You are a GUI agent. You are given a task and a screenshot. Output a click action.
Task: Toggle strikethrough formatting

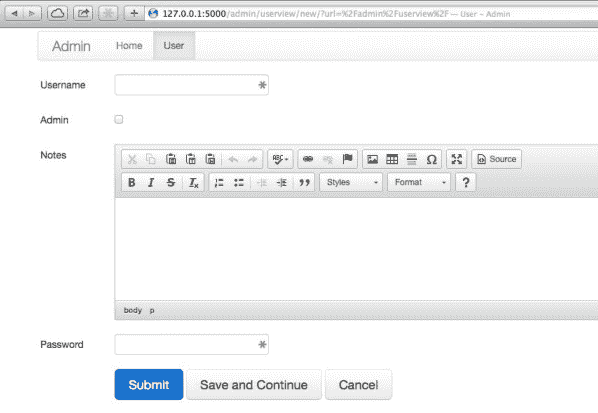[171, 182]
